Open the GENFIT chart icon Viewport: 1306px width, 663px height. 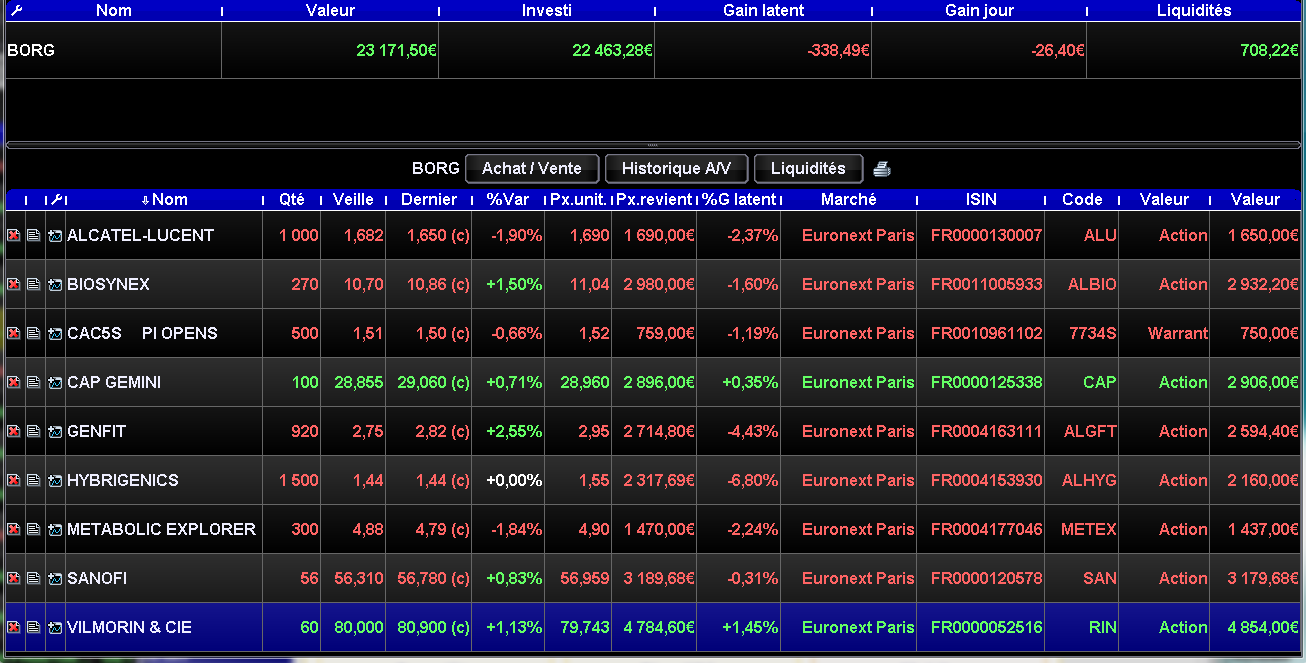(55, 431)
